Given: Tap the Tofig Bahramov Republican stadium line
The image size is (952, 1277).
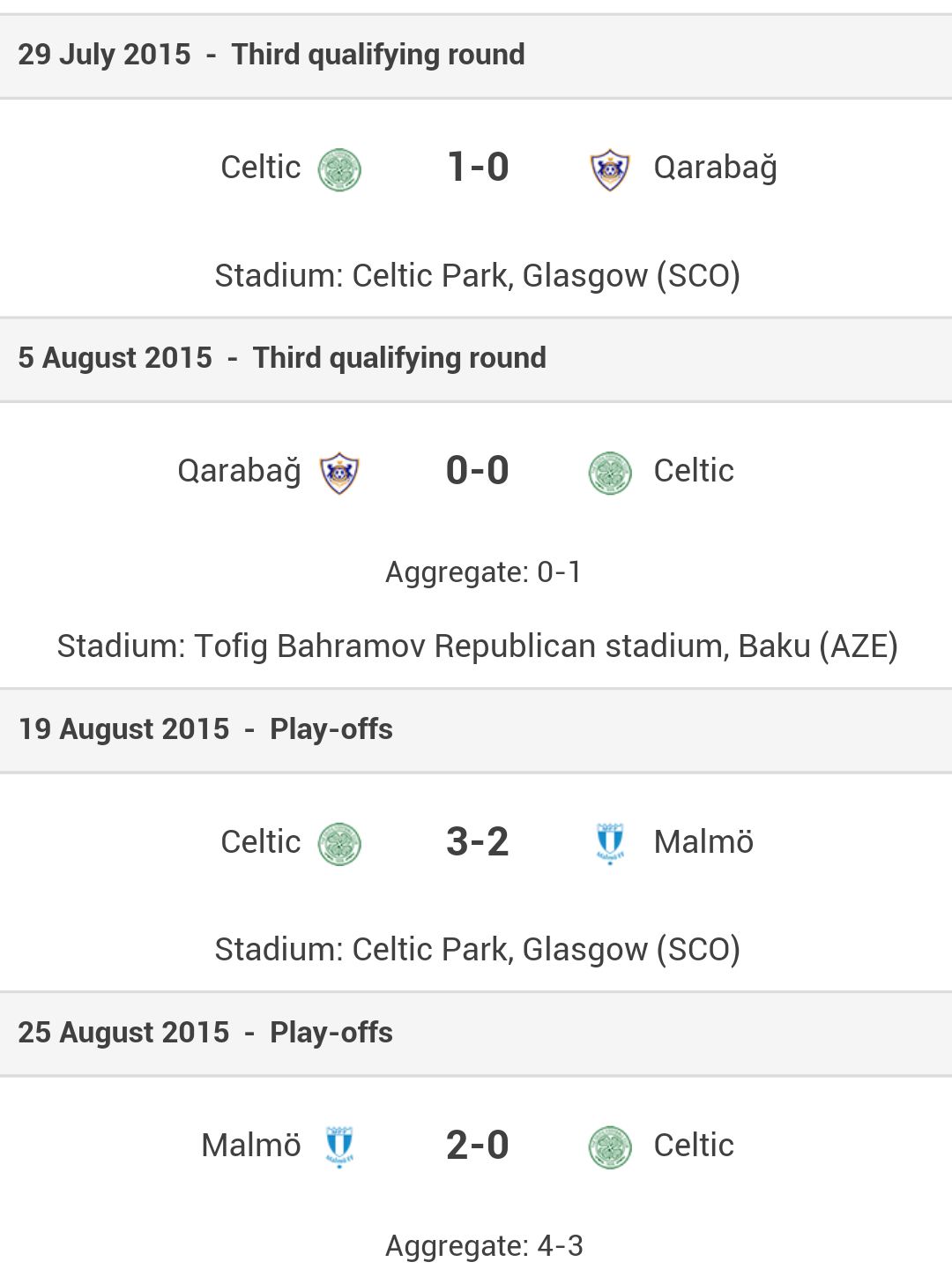Looking at the screenshot, I should coord(478,646).
